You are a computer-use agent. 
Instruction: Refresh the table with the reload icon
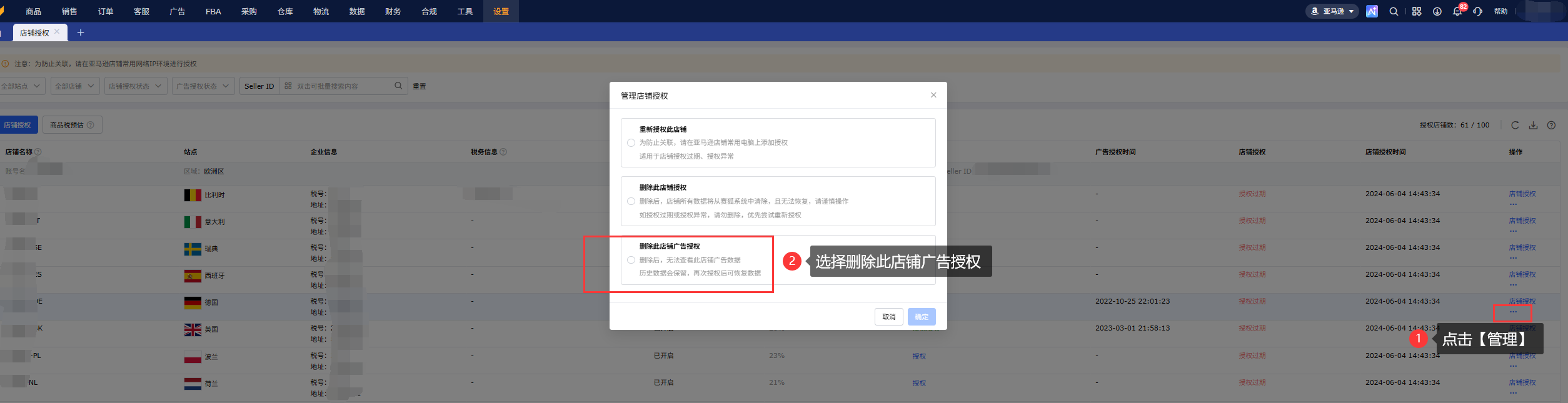coord(1515,125)
